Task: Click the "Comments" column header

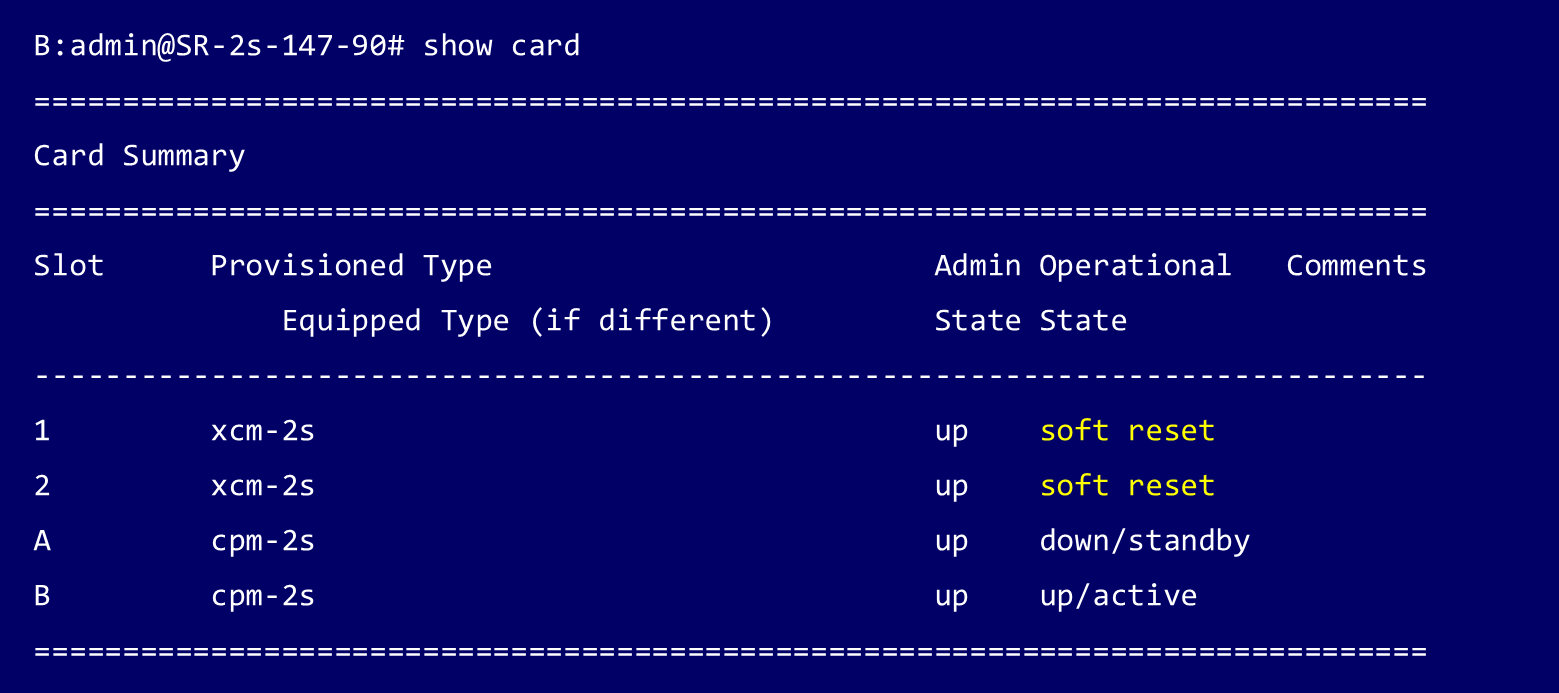Action: [x=1356, y=266]
